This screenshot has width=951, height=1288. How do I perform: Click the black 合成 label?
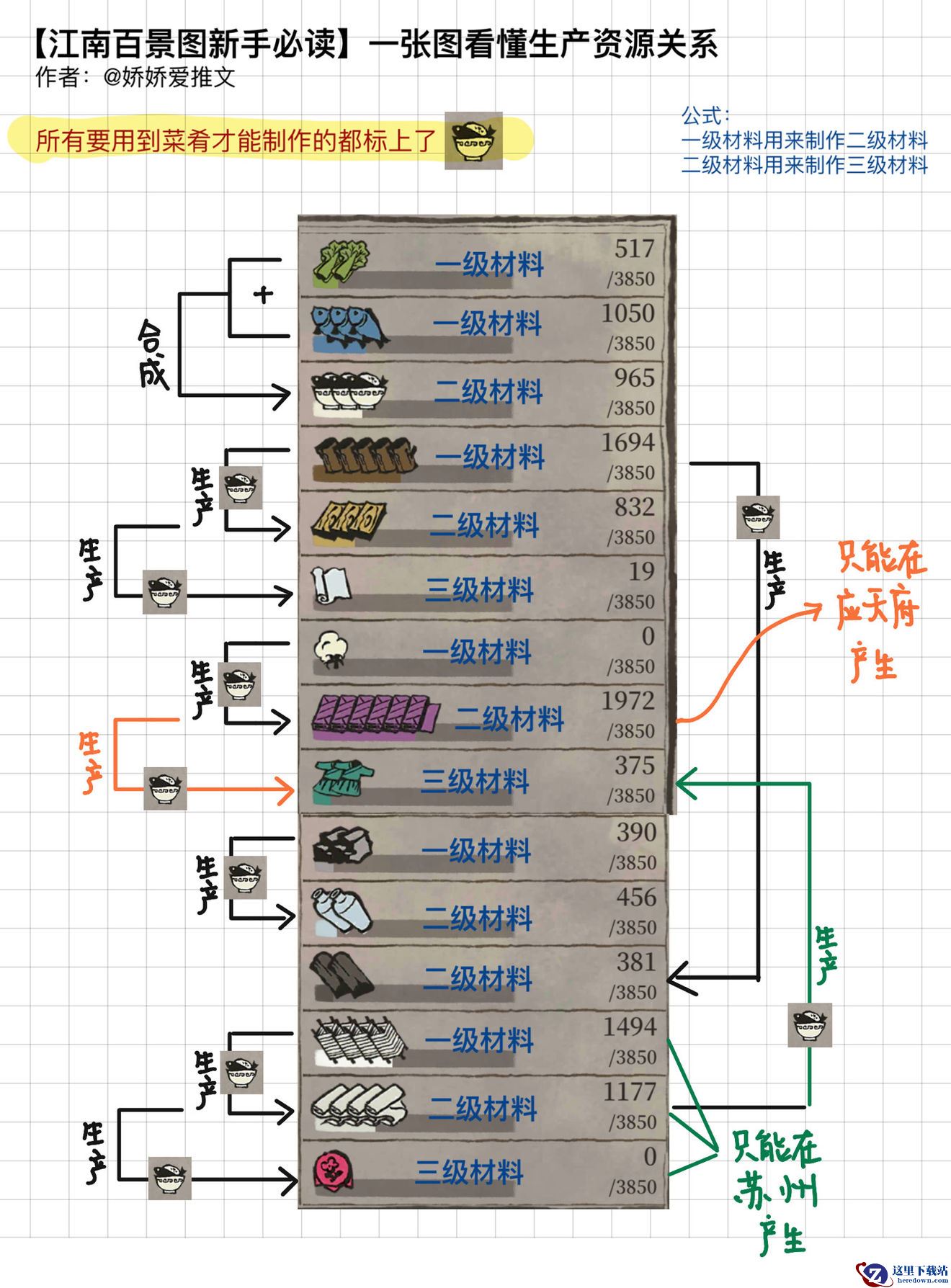point(153,354)
